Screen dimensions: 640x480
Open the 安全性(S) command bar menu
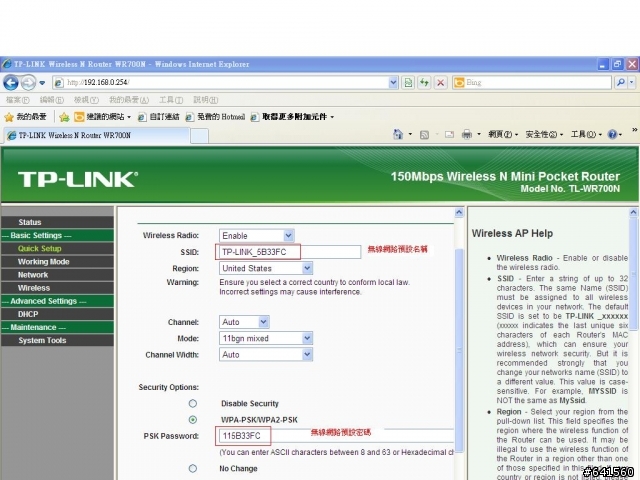(x=544, y=134)
